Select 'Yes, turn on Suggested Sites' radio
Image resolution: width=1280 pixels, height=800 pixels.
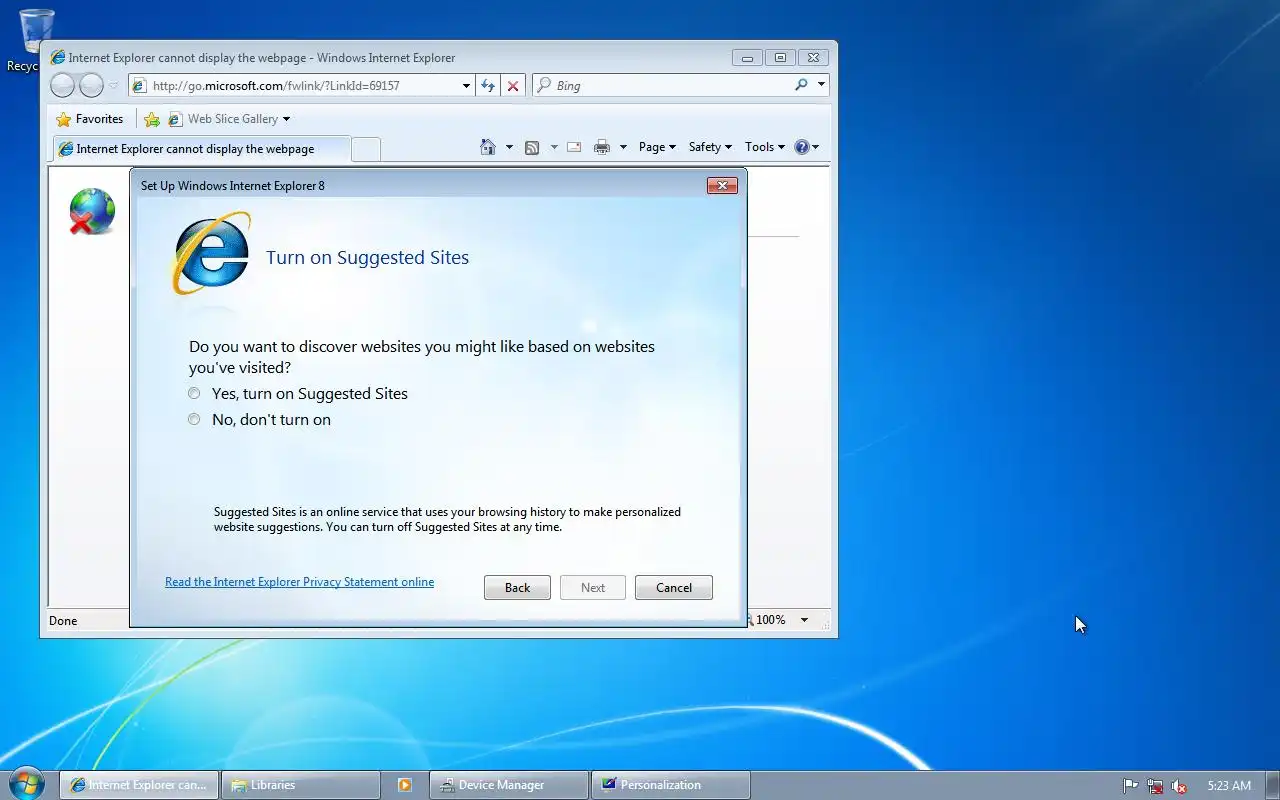click(194, 393)
